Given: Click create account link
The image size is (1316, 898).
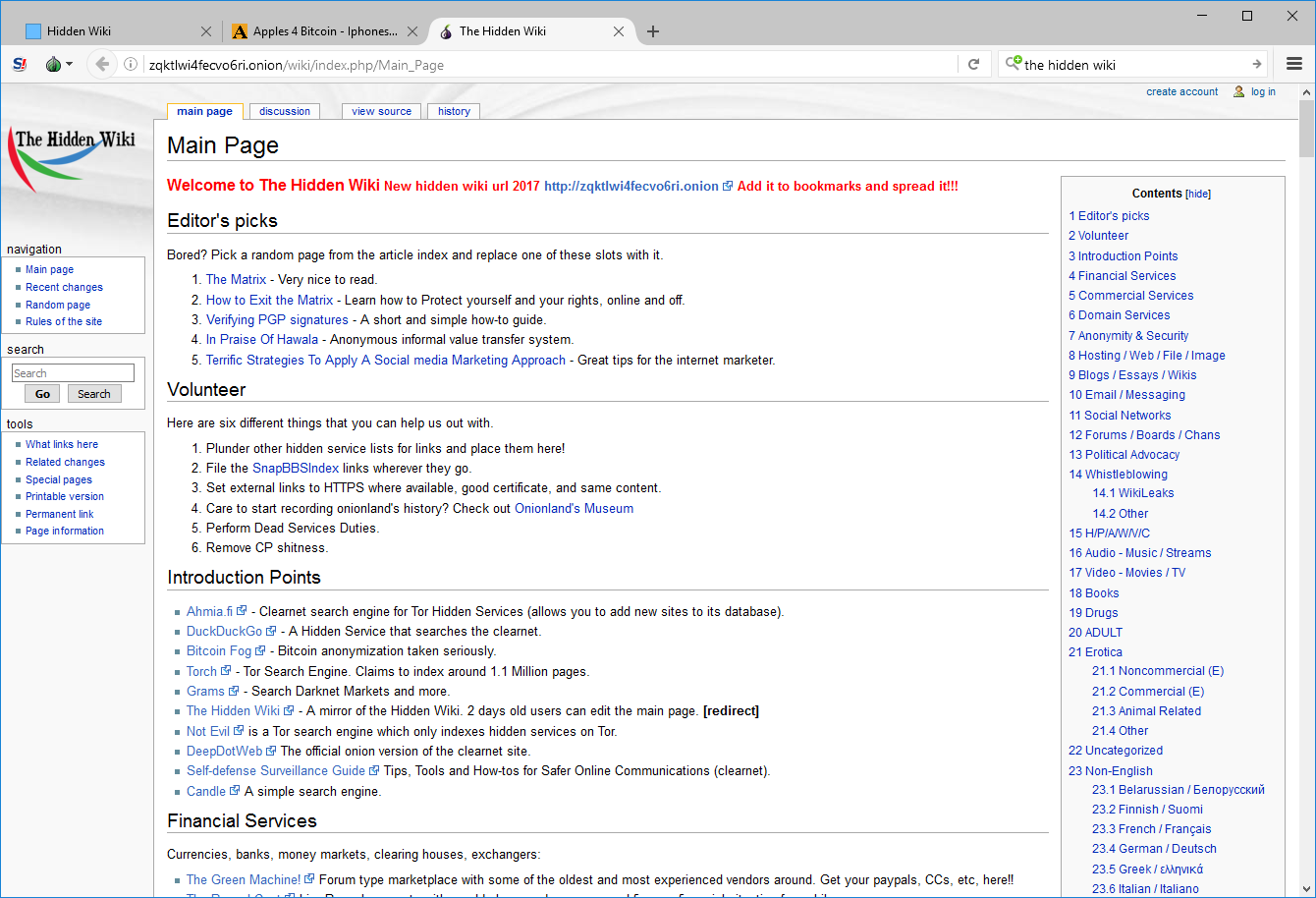Looking at the screenshot, I should 1181,91.
